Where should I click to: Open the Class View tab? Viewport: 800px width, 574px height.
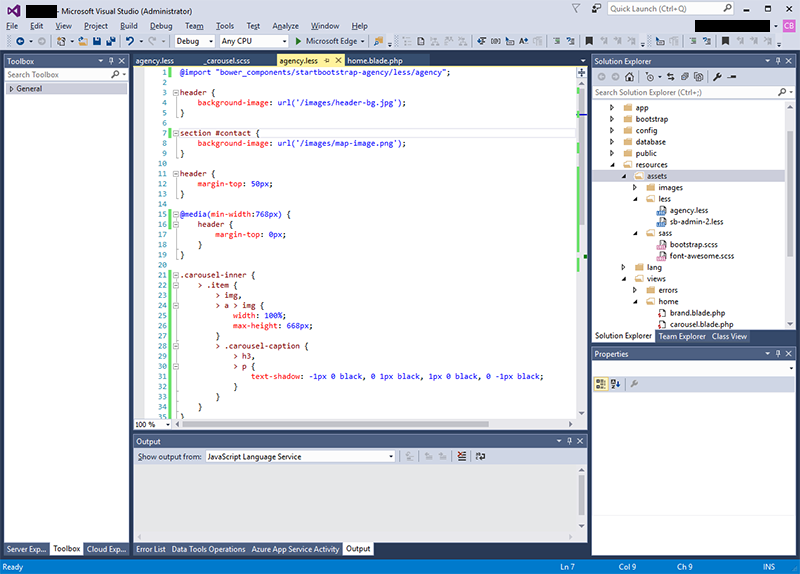(729, 336)
